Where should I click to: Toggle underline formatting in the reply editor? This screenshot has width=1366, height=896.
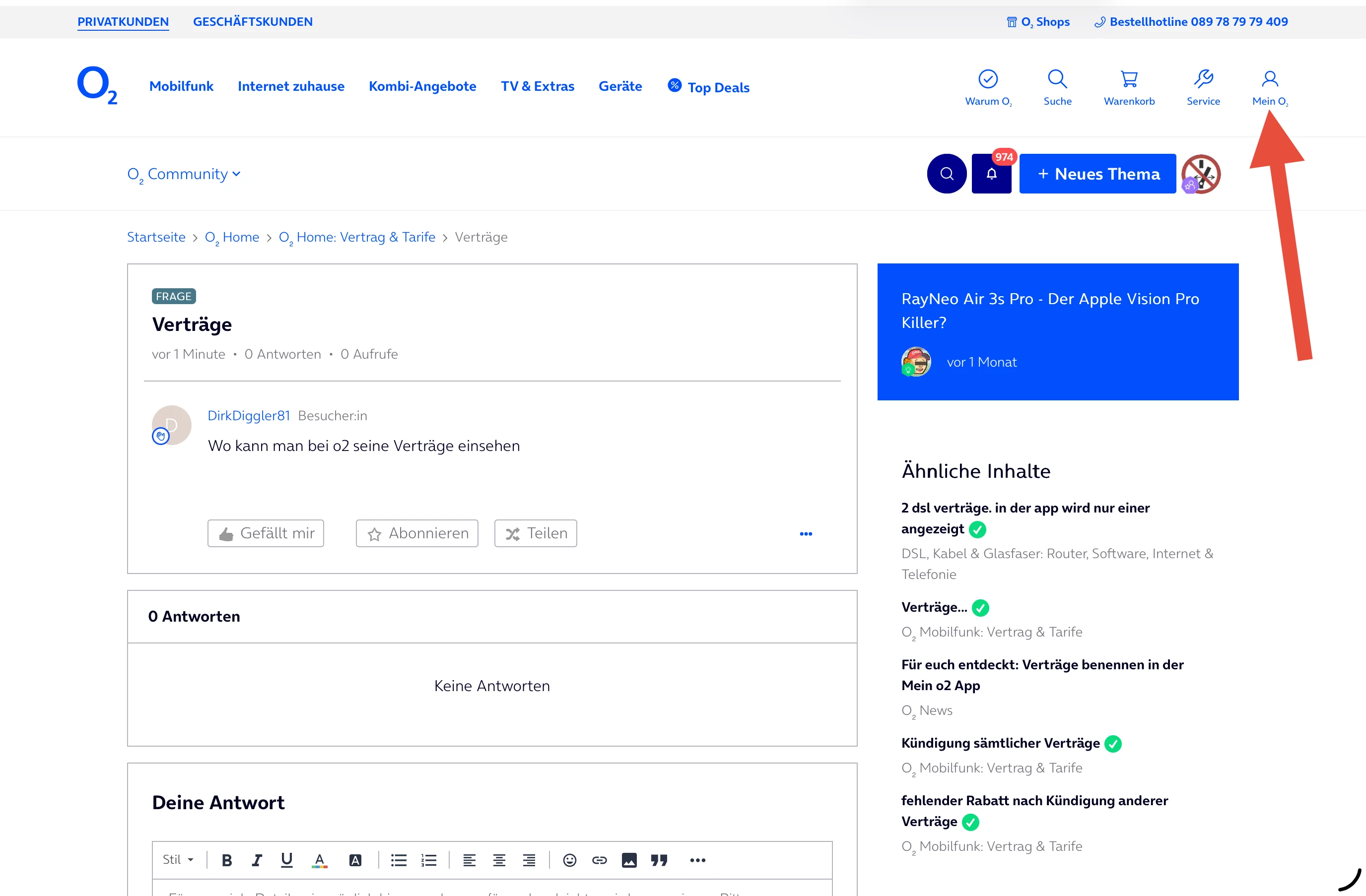286,860
